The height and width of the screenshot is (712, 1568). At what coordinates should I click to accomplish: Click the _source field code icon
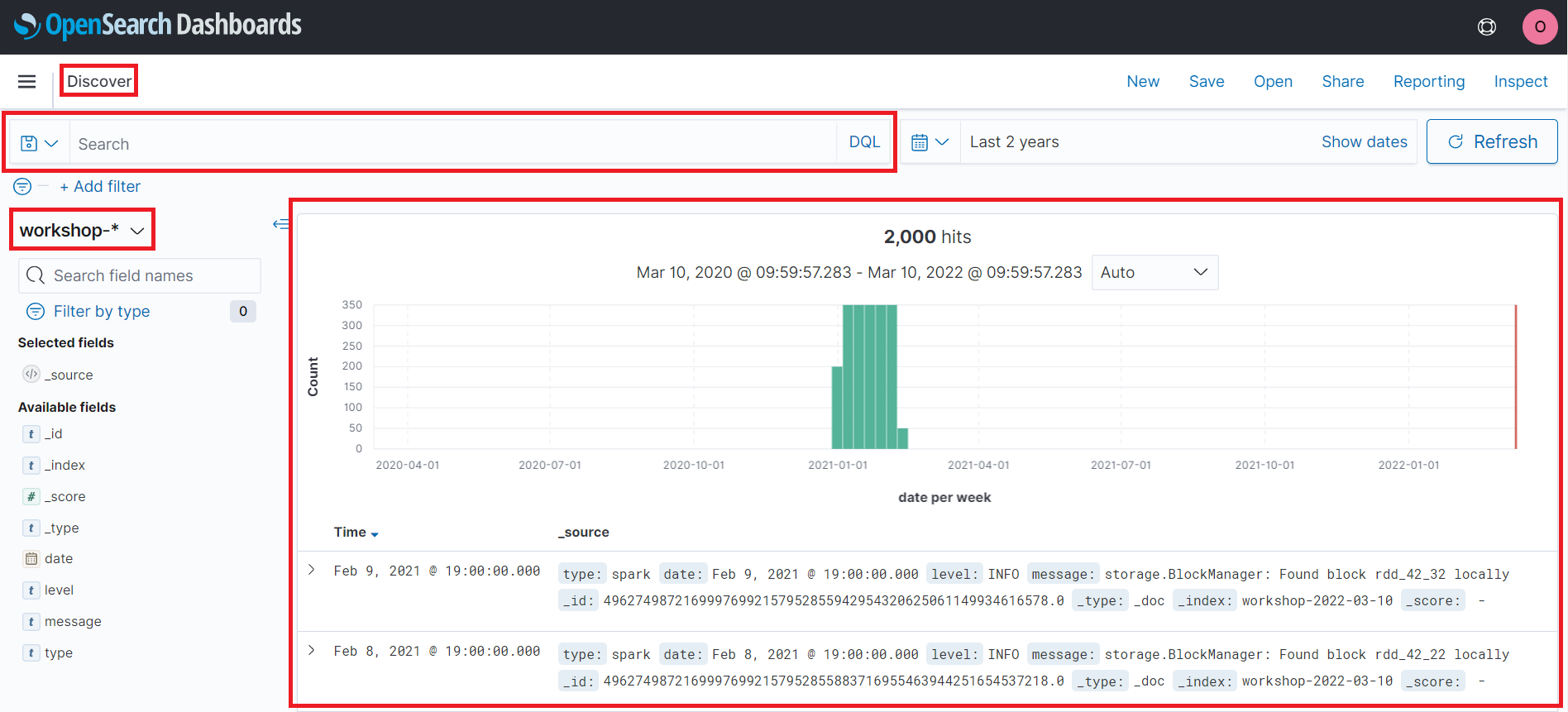point(31,374)
